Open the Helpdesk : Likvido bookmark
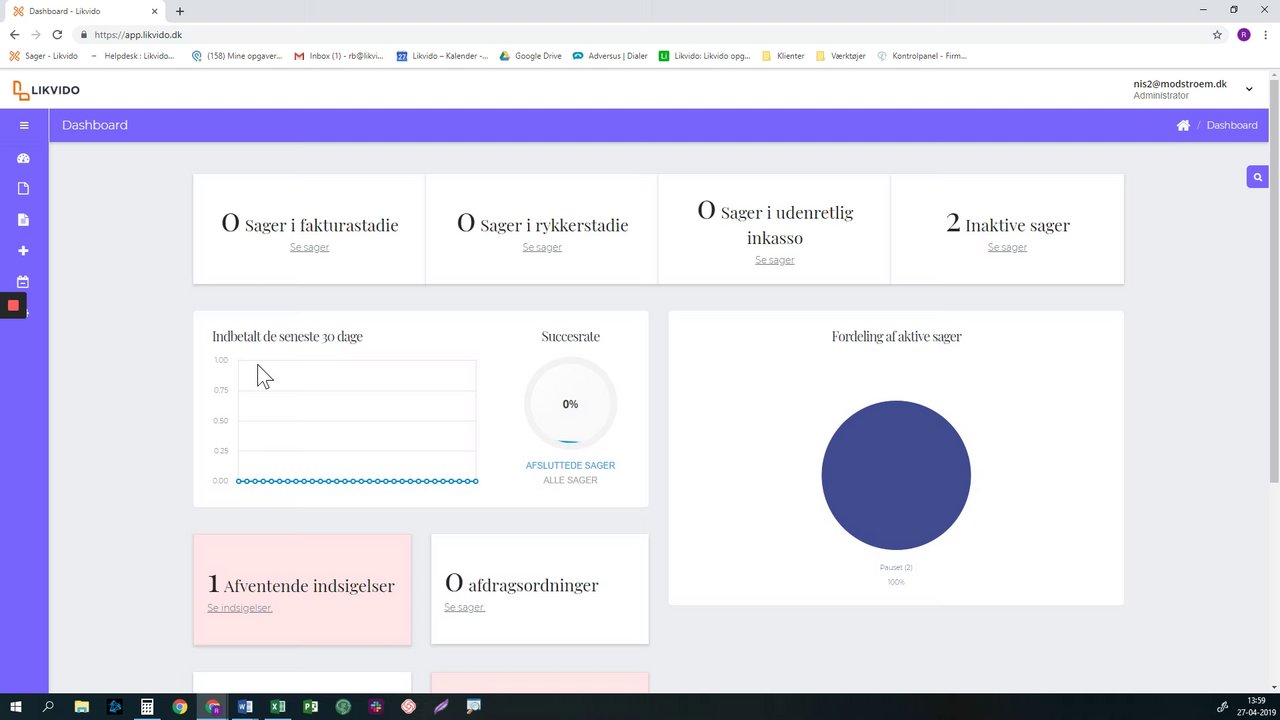The image size is (1280, 720). 132,56
